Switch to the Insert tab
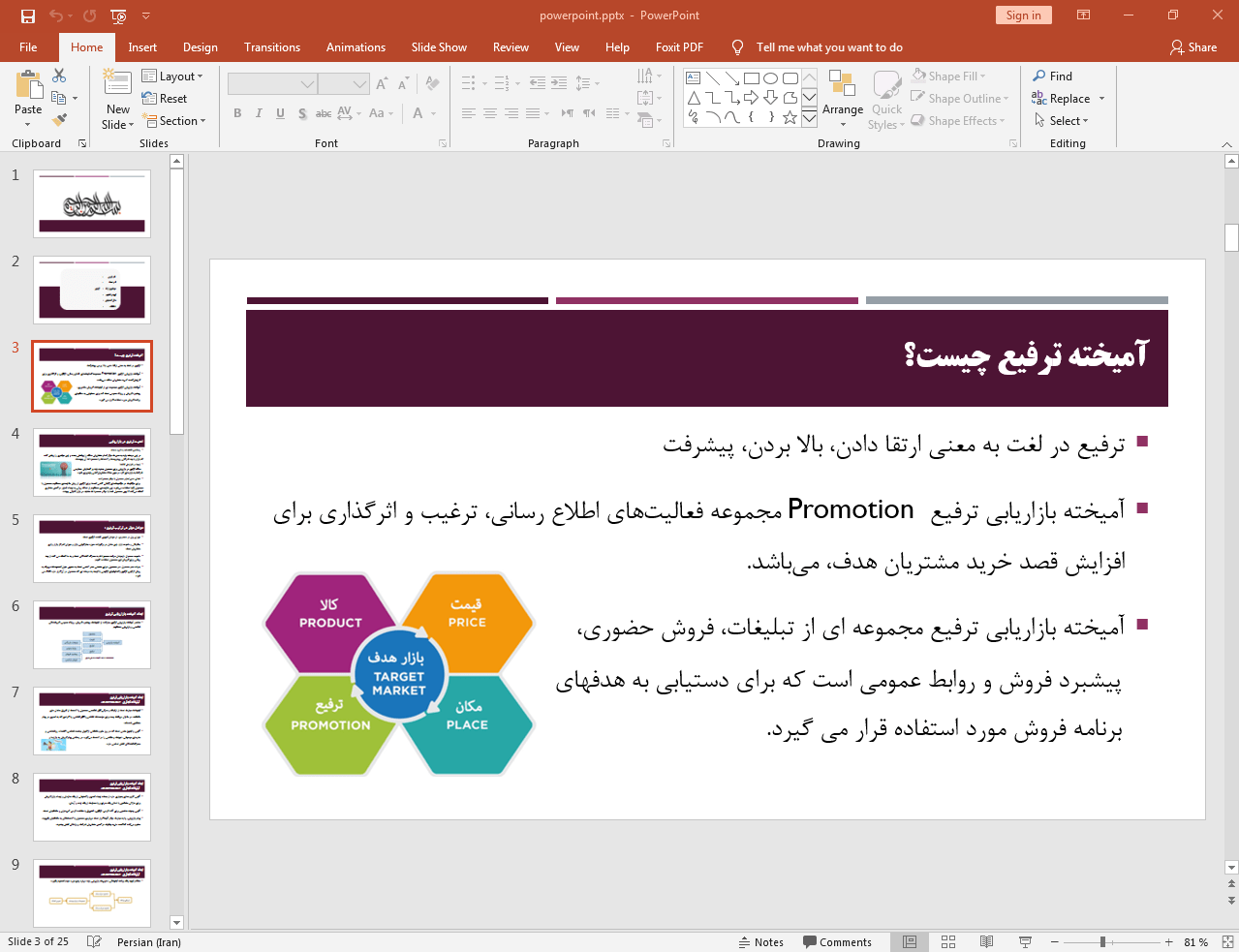This screenshot has height=952, width=1239. (x=142, y=47)
